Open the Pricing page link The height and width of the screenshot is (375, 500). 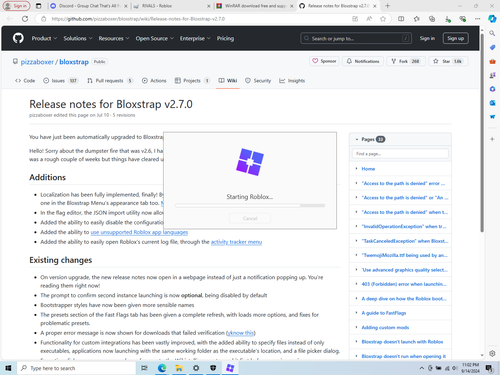(x=225, y=38)
